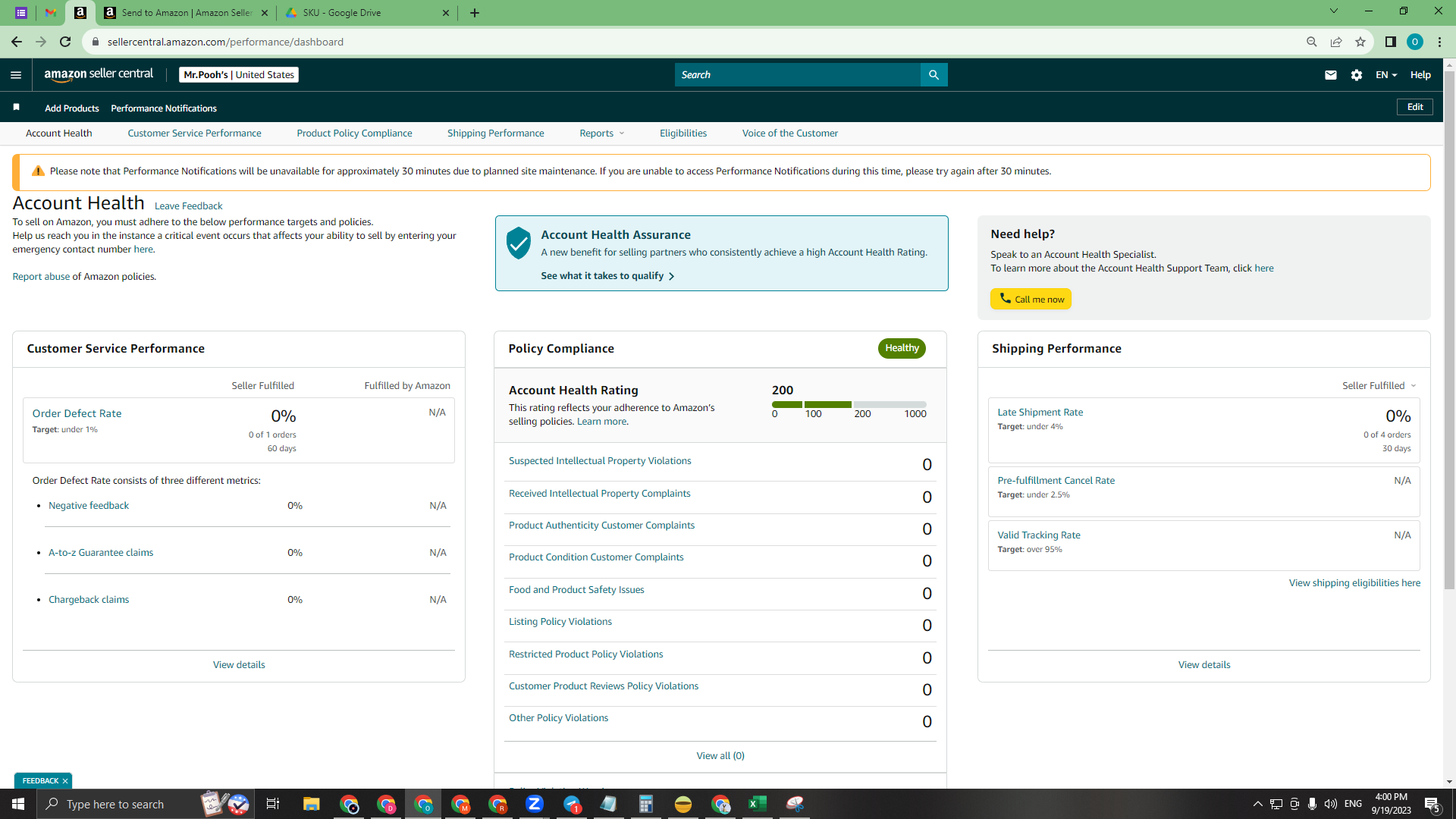
Task: Open the settings gear in Seller Central
Action: pos(1357,75)
